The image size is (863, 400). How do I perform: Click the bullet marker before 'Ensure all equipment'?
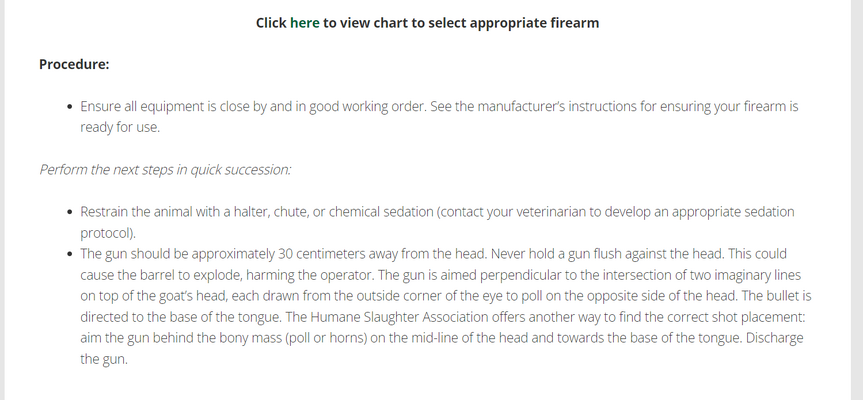click(x=69, y=107)
